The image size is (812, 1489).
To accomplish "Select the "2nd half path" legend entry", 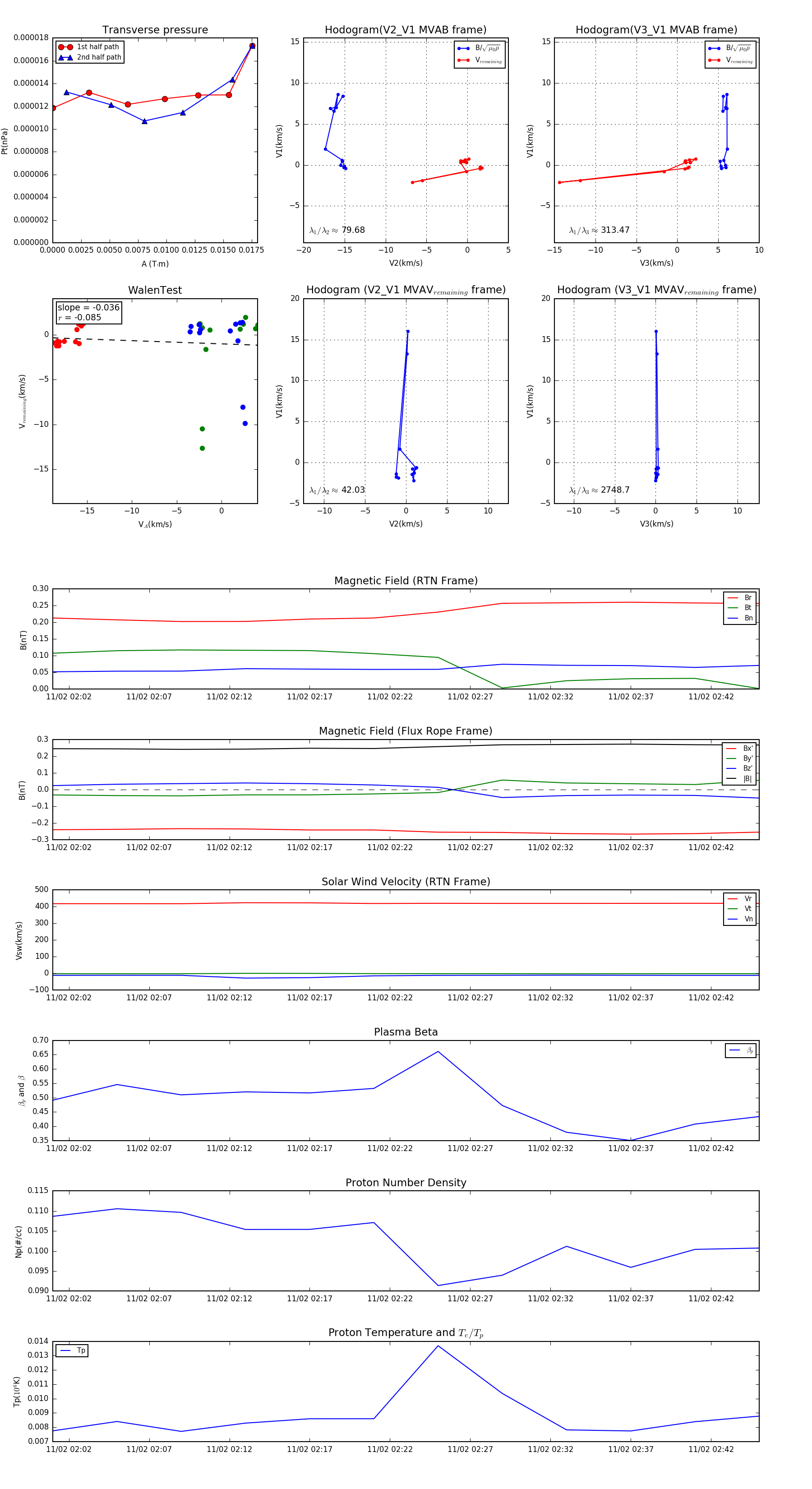I will [90, 57].
